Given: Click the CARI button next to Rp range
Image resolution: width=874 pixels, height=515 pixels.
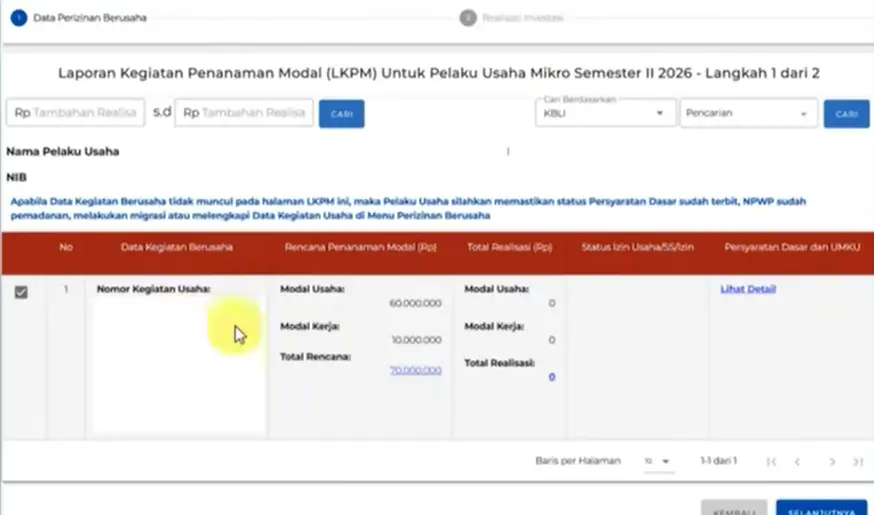Looking at the screenshot, I should 342,114.
